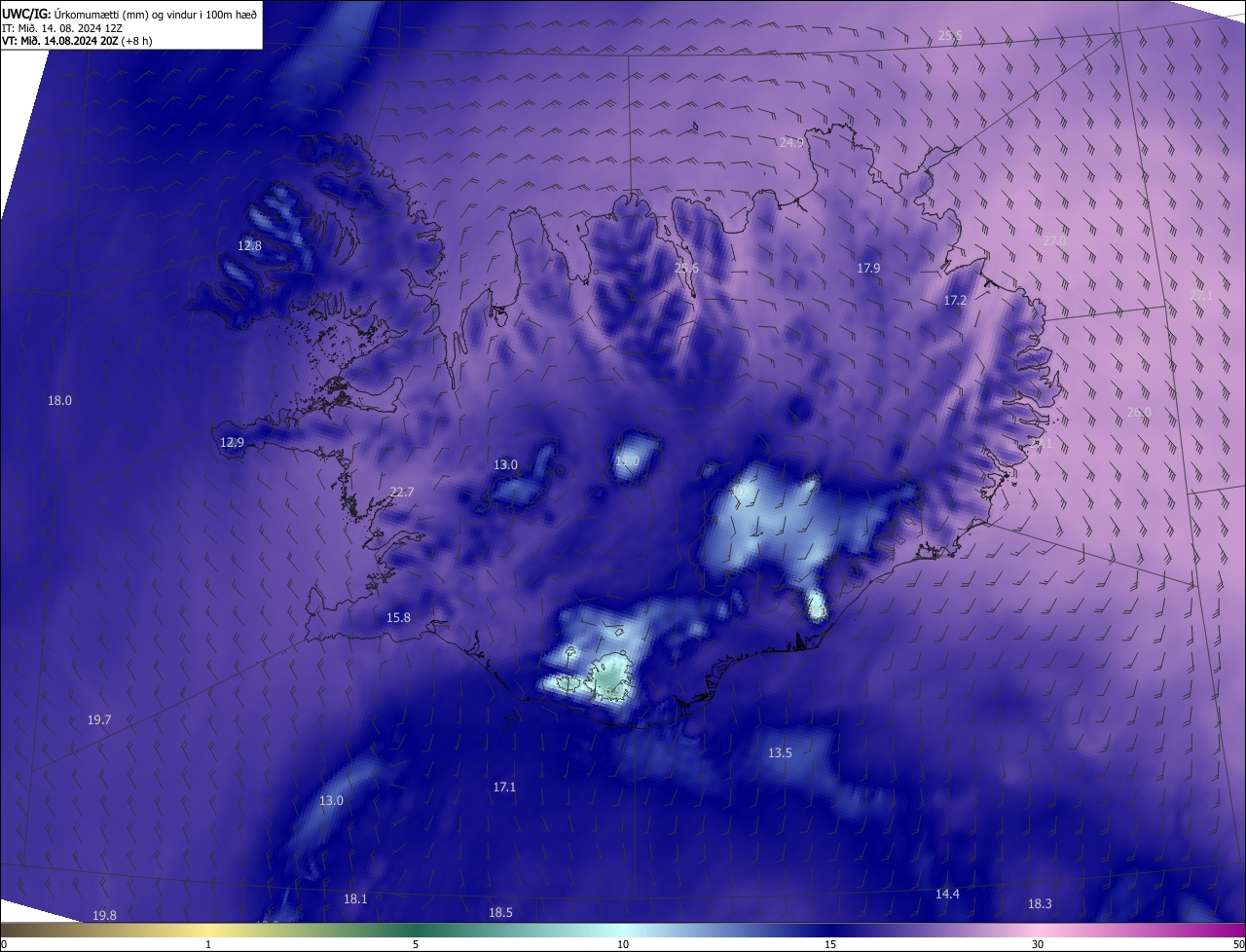This screenshot has width=1246, height=952.
Task: Click the 15.8 value label
Action: pyautogui.click(x=398, y=618)
